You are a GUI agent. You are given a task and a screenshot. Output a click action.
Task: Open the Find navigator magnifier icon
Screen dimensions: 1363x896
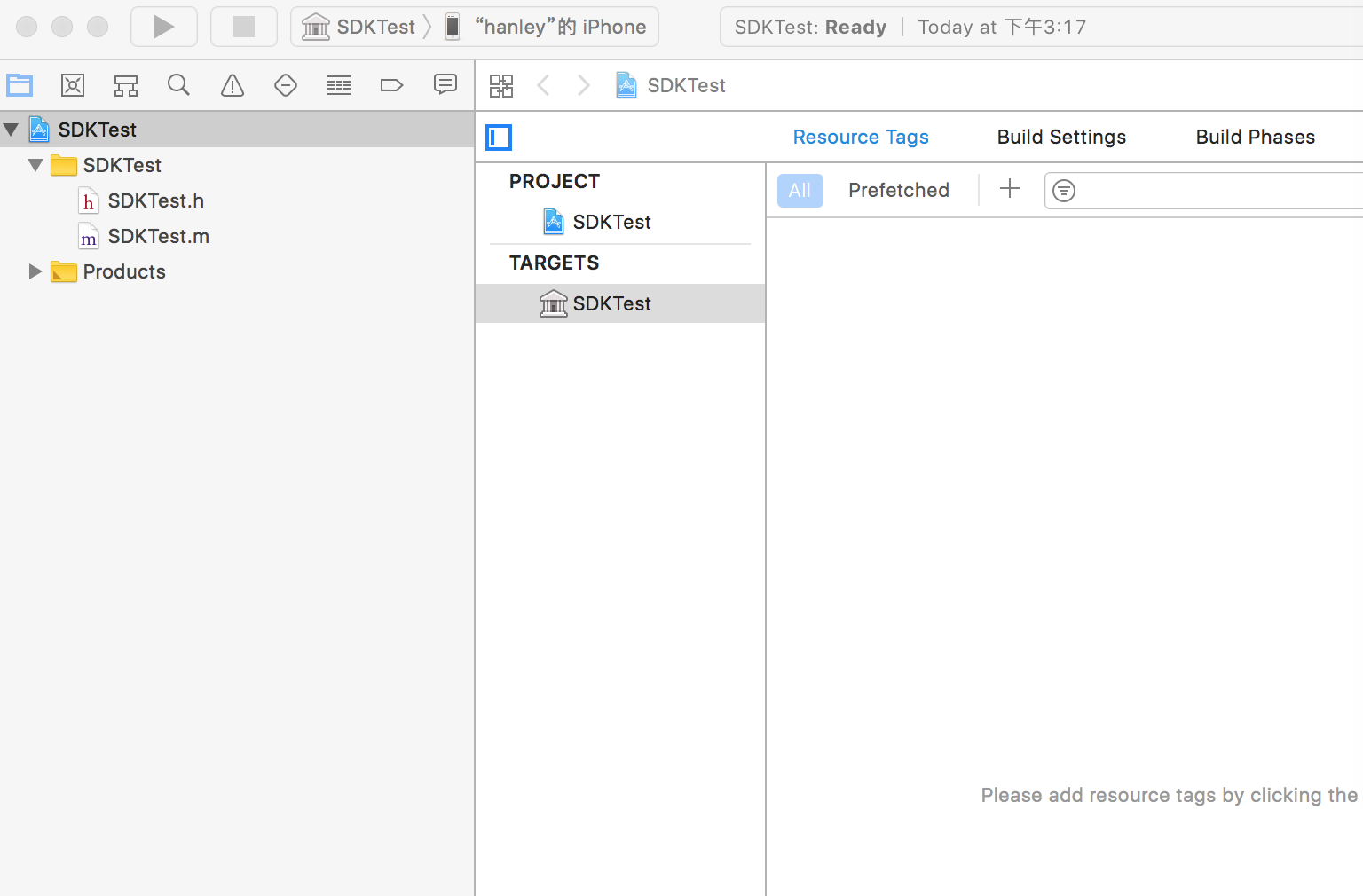179,85
